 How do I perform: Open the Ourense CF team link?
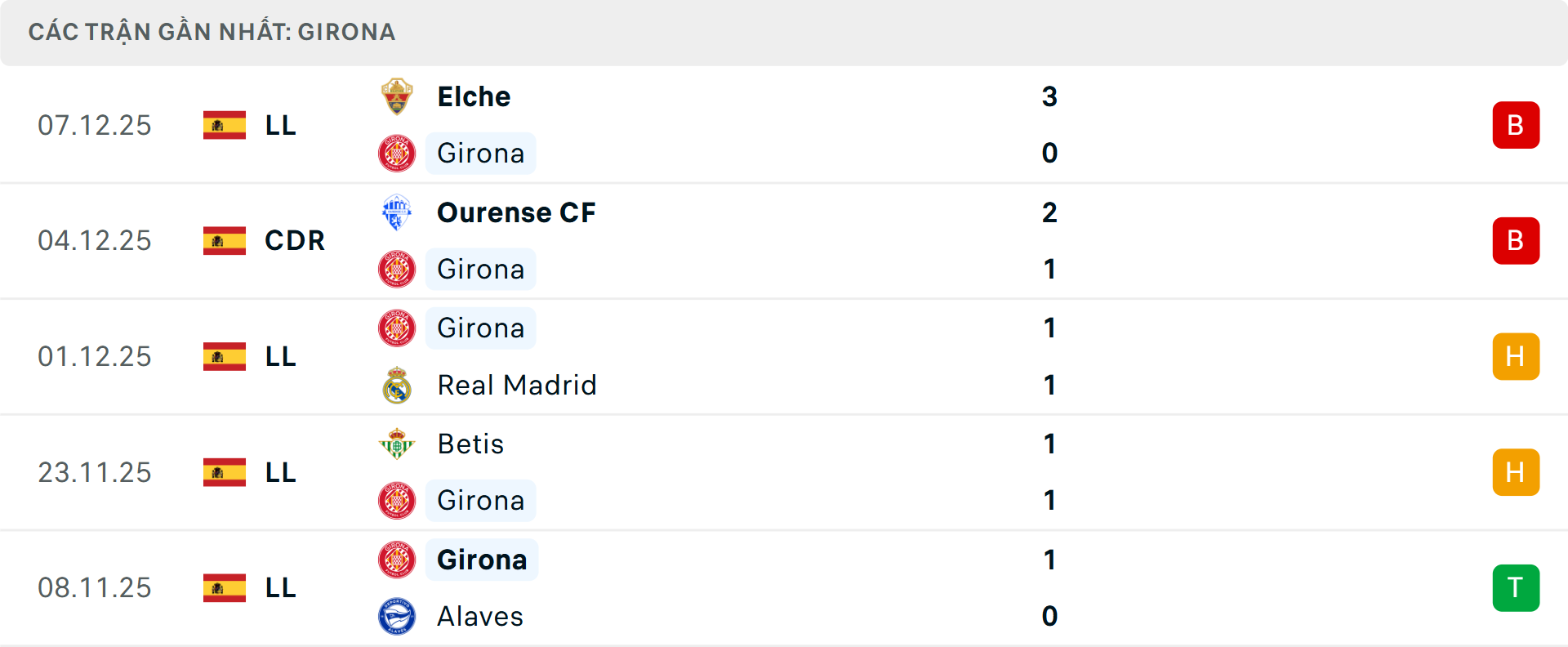click(x=516, y=212)
